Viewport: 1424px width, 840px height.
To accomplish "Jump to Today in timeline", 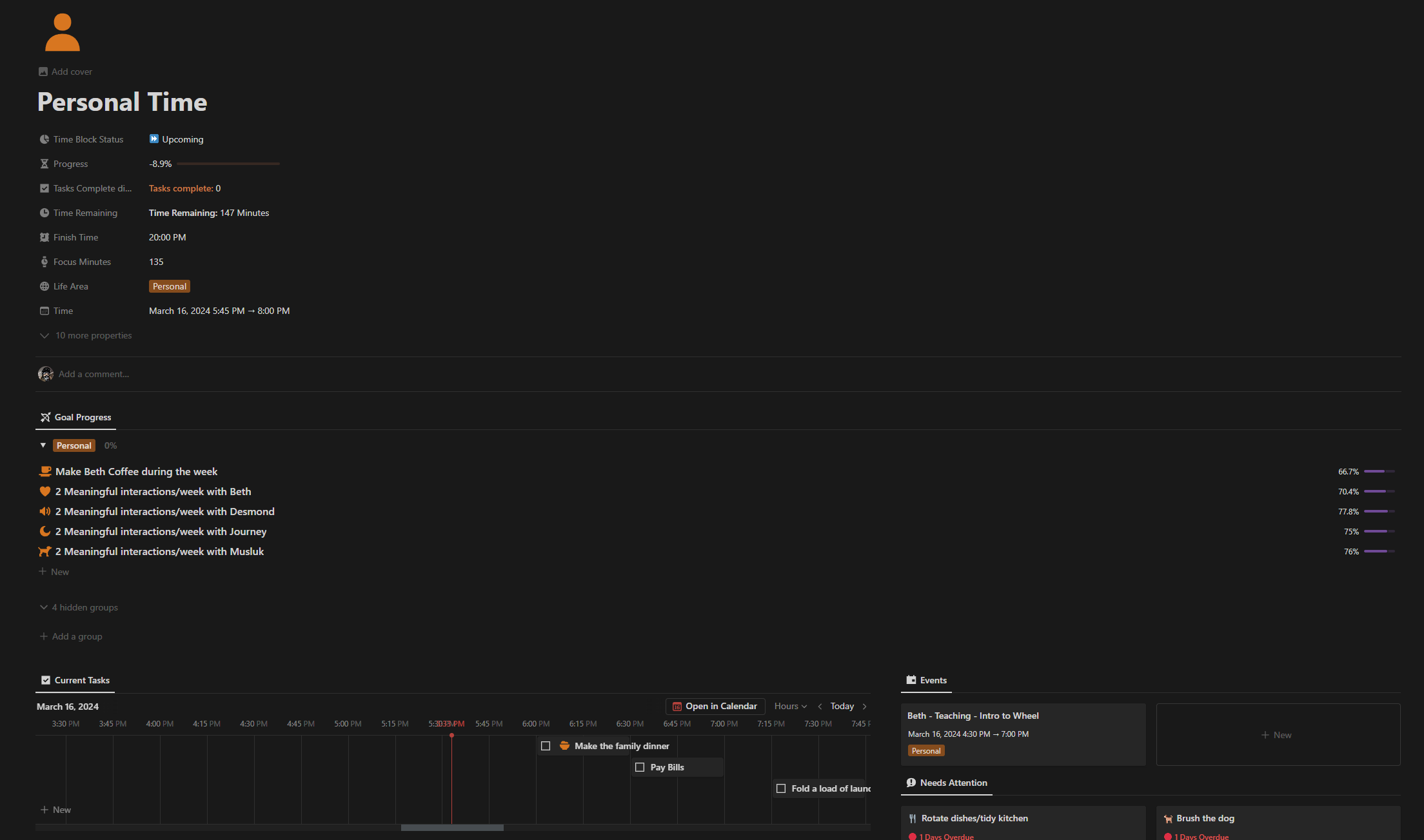I will (842, 707).
